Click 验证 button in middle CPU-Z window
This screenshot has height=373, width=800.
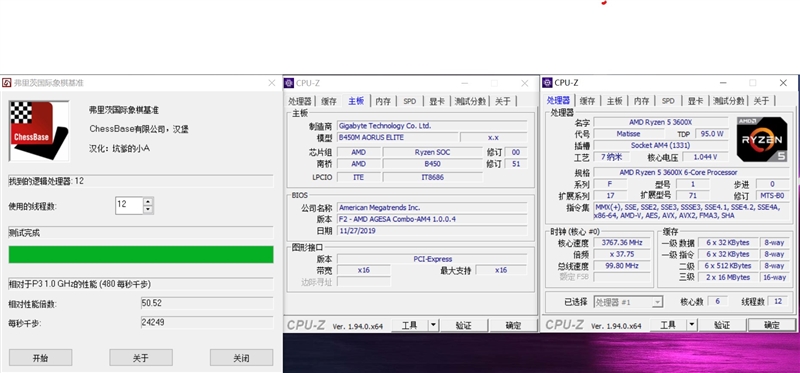pyautogui.click(x=463, y=325)
